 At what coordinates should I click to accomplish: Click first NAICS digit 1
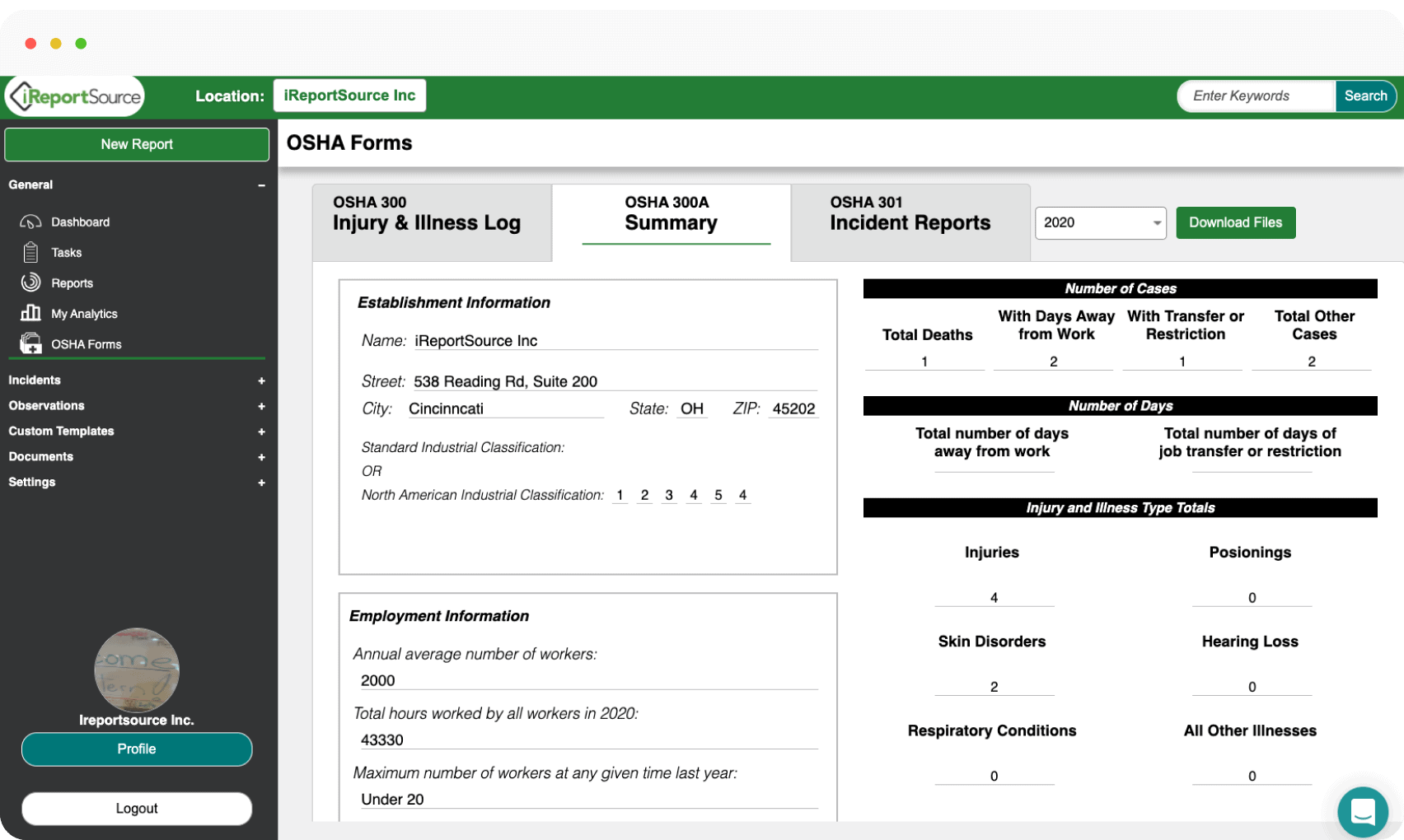tap(620, 495)
